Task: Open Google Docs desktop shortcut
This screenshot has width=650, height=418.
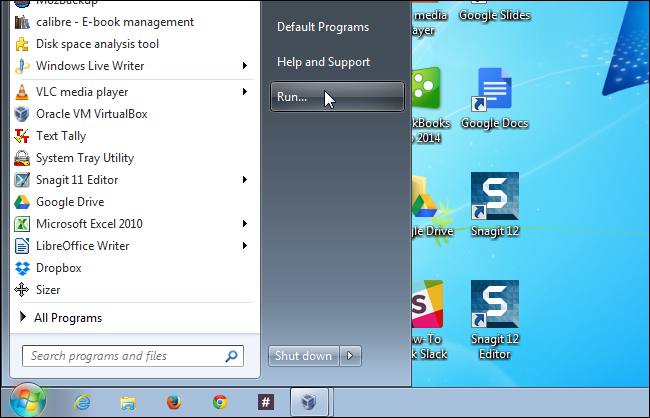Action: point(495,99)
